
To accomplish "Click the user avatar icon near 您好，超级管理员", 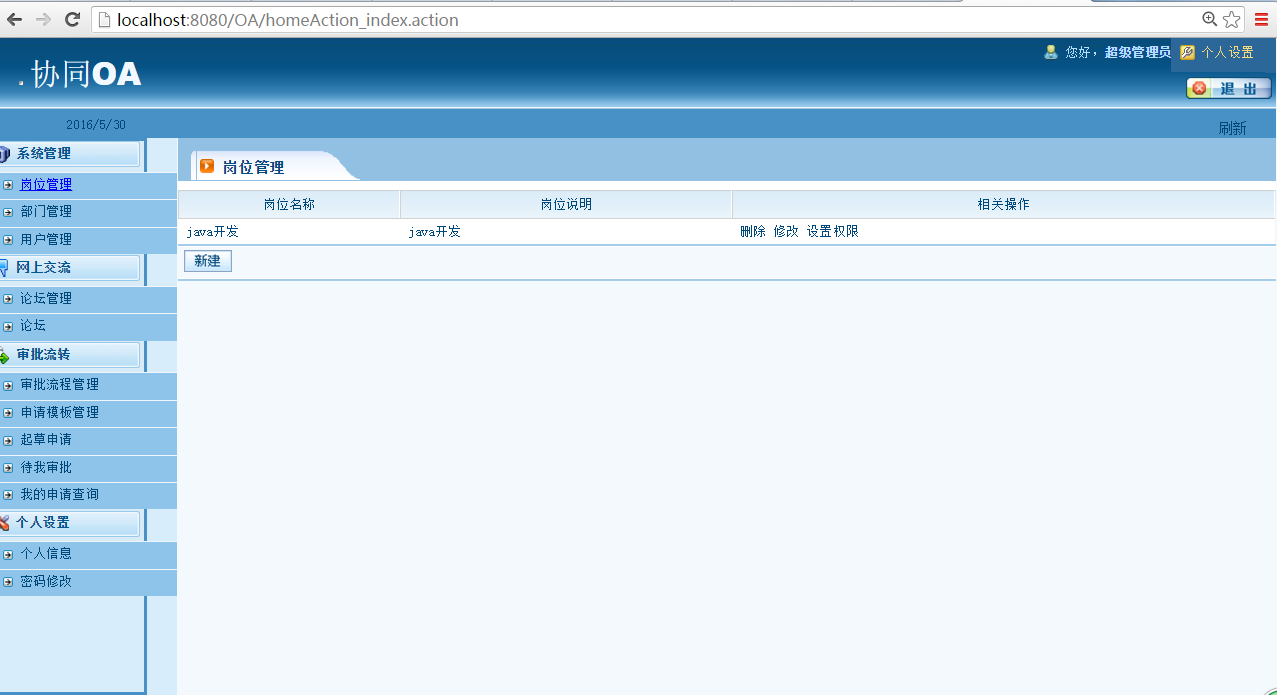I will click(x=1050, y=52).
